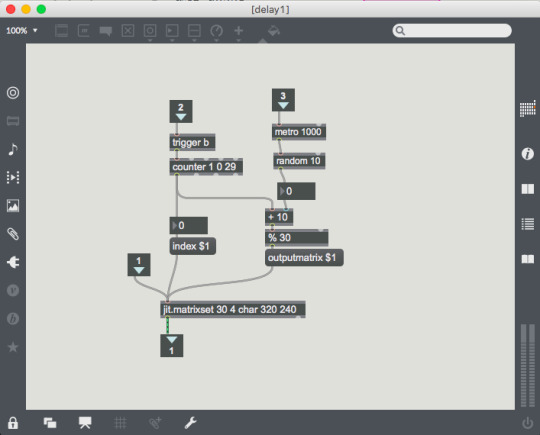Screen dimensions: 540x435
Task: Select the % 30 object
Action: (297, 238)
